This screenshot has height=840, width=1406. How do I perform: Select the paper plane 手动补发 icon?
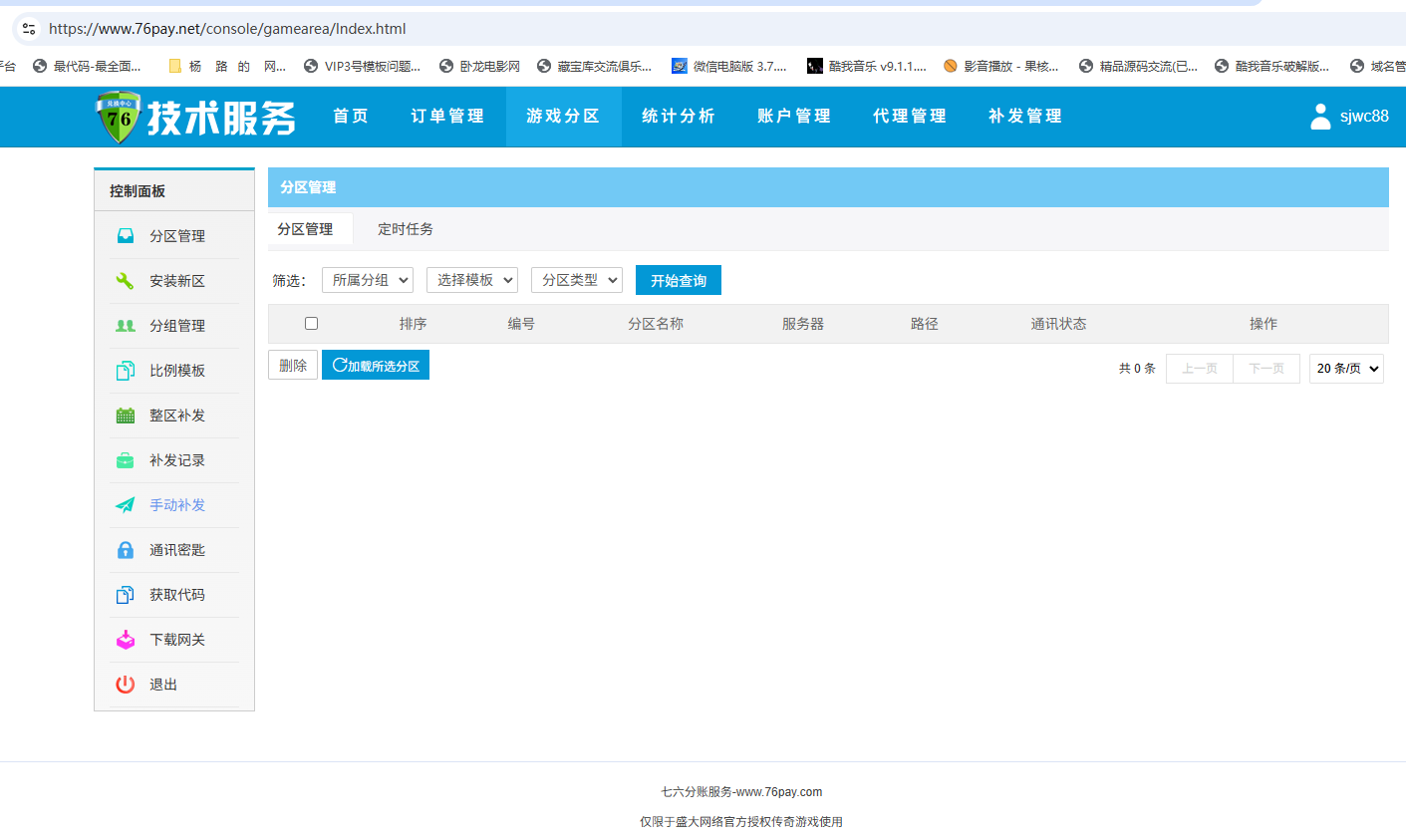[126, 505]
